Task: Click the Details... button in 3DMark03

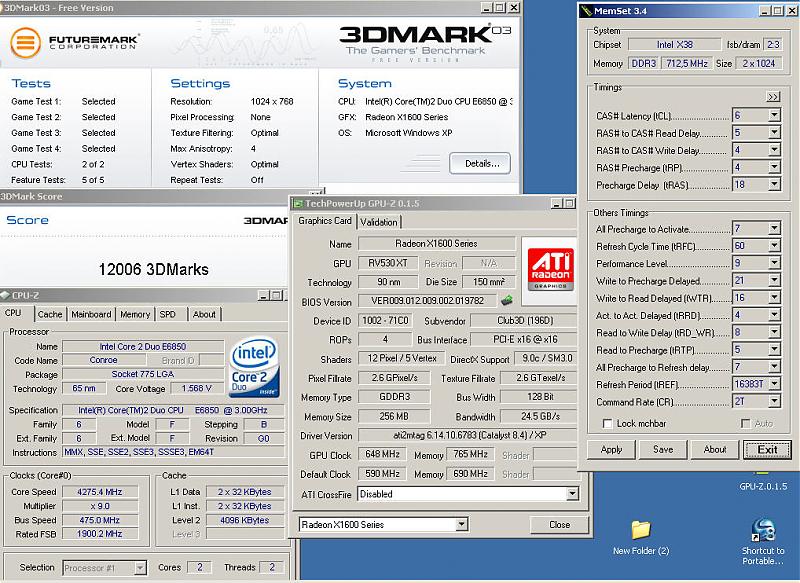Action: 480,164
